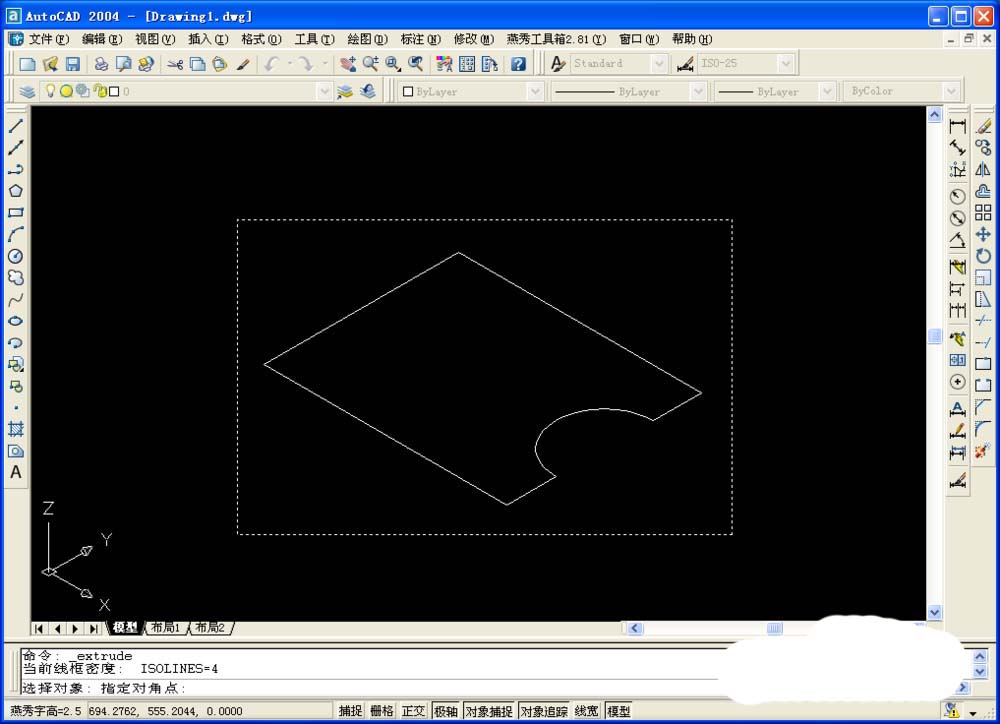
Task: Click the Help question mark icon
Action: click(518, 64)
